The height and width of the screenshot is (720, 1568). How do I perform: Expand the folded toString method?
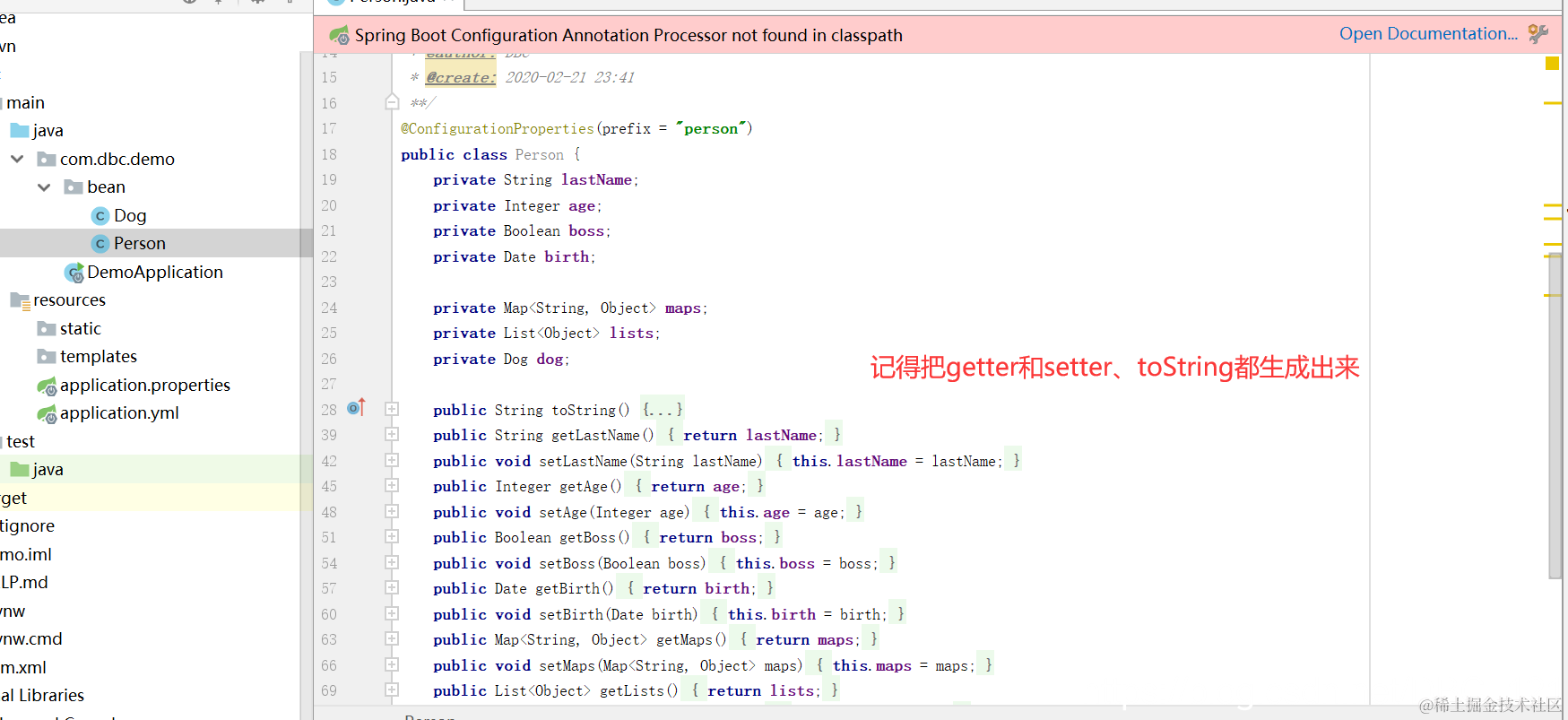tap(392, 409)
